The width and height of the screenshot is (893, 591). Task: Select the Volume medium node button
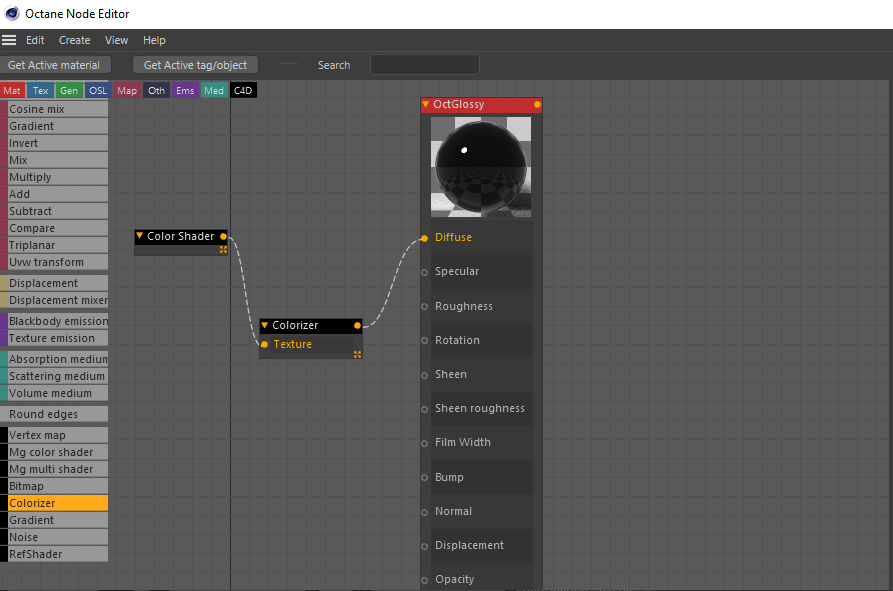pyautogui.click(x=54, y=393)
